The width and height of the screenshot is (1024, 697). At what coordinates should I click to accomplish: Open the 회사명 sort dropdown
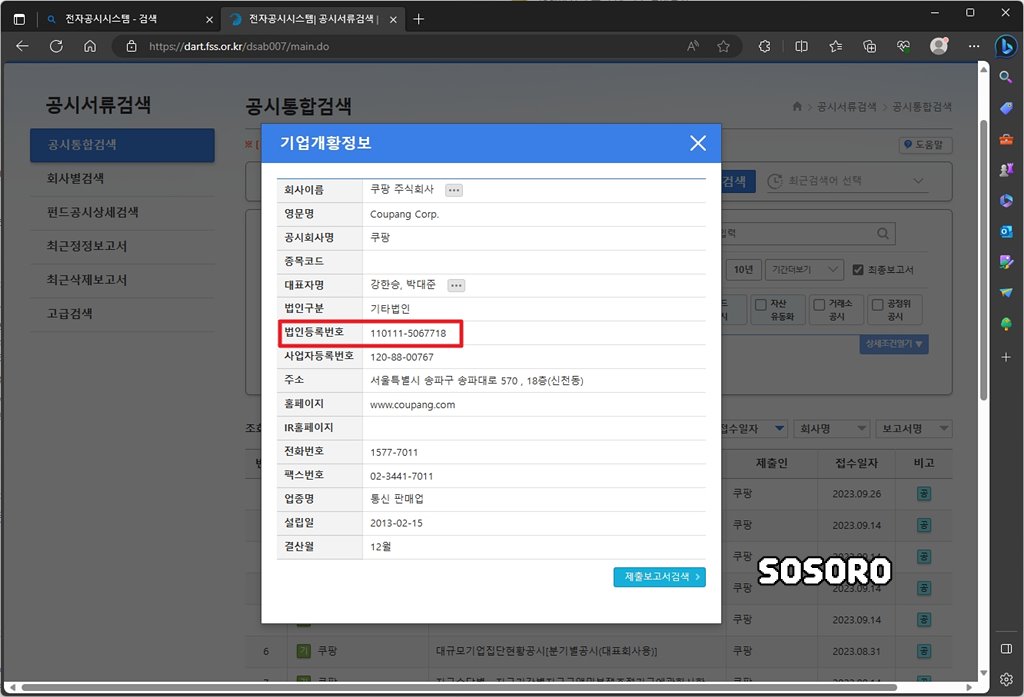(832, 429)
